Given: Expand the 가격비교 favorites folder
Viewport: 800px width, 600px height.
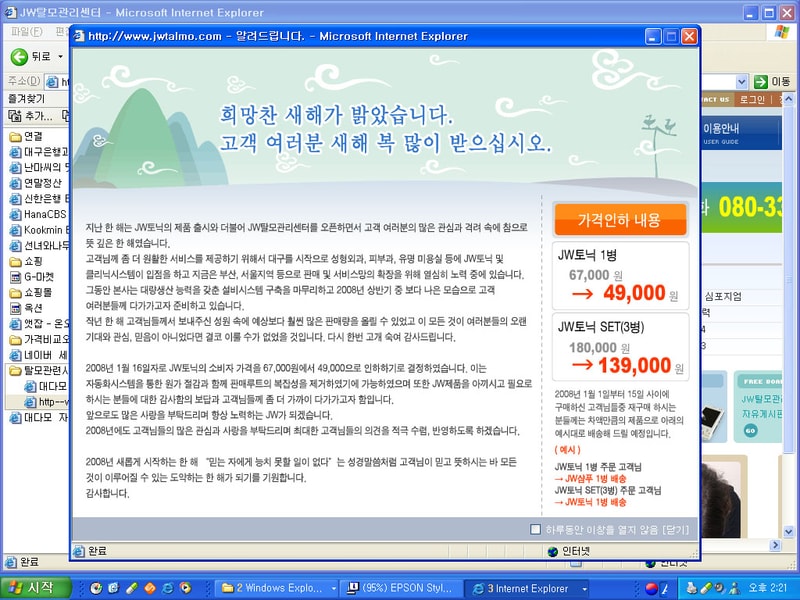Looking at the screenshot, I should click(39, 339).
